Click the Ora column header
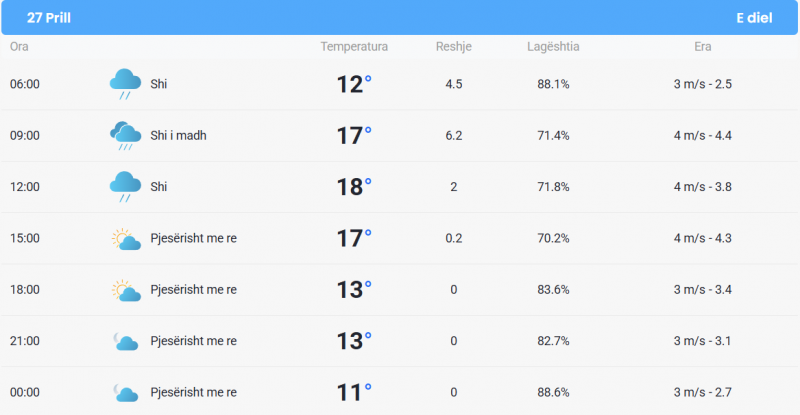This screenshot has width=800, height=415. [x=19, y=46]
